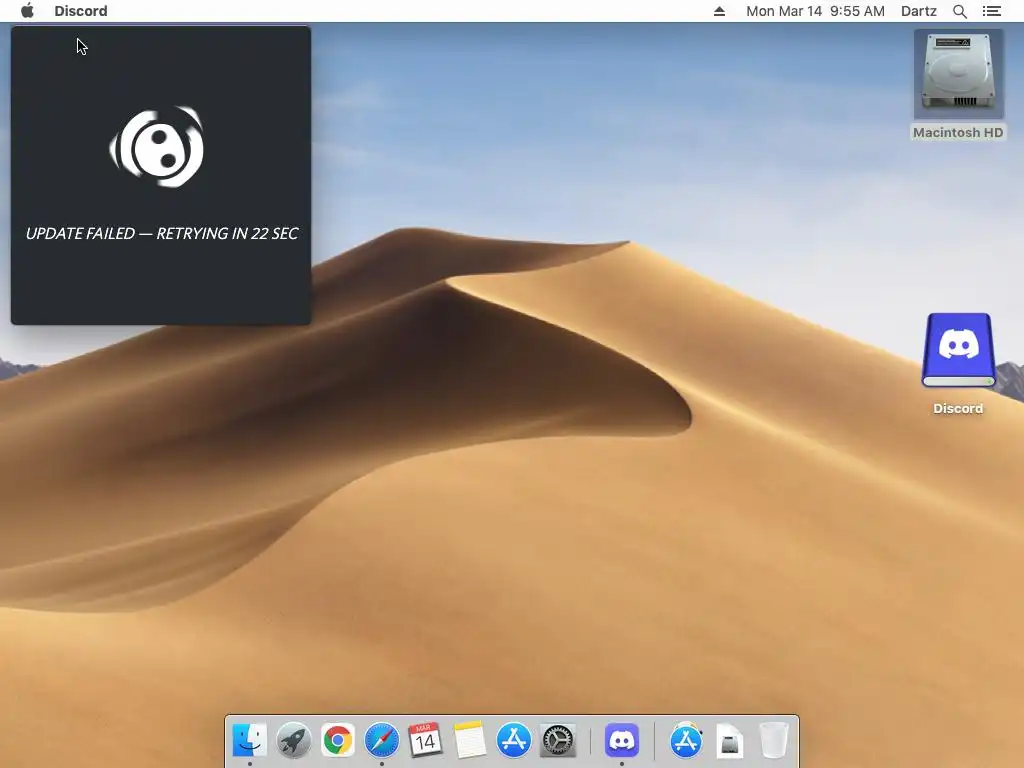Open the Dock stack beside the disk image icon
The width and height of the screenshot is (1024, 768).
click(x=686, y=741)
